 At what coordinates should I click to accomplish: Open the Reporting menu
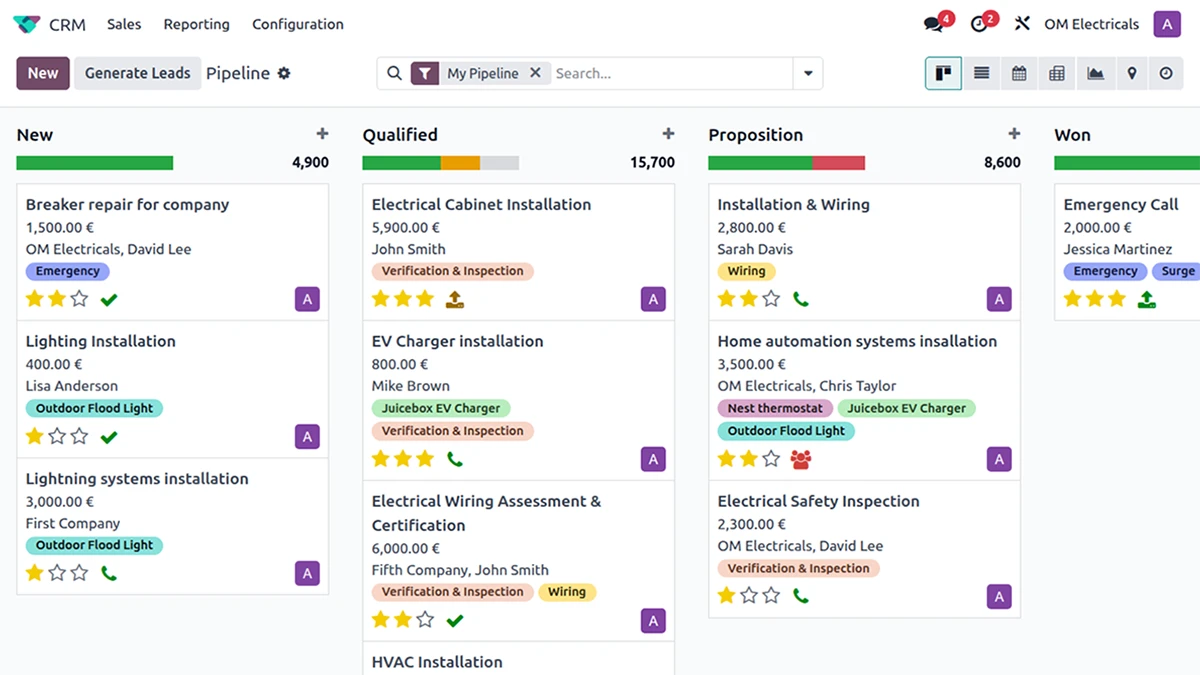[x=196, y=24]
